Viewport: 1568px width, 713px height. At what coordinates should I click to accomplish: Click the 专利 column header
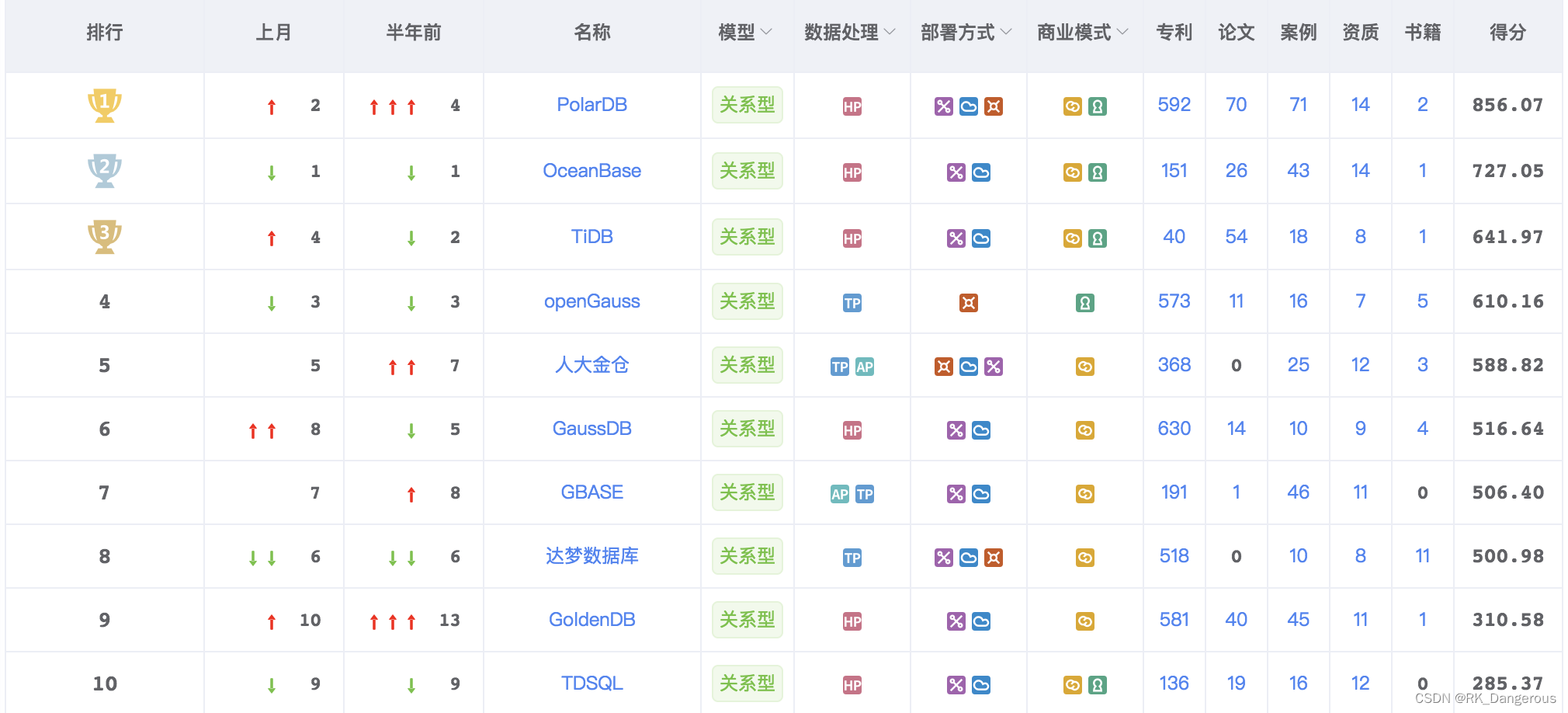pos(1174,33)
